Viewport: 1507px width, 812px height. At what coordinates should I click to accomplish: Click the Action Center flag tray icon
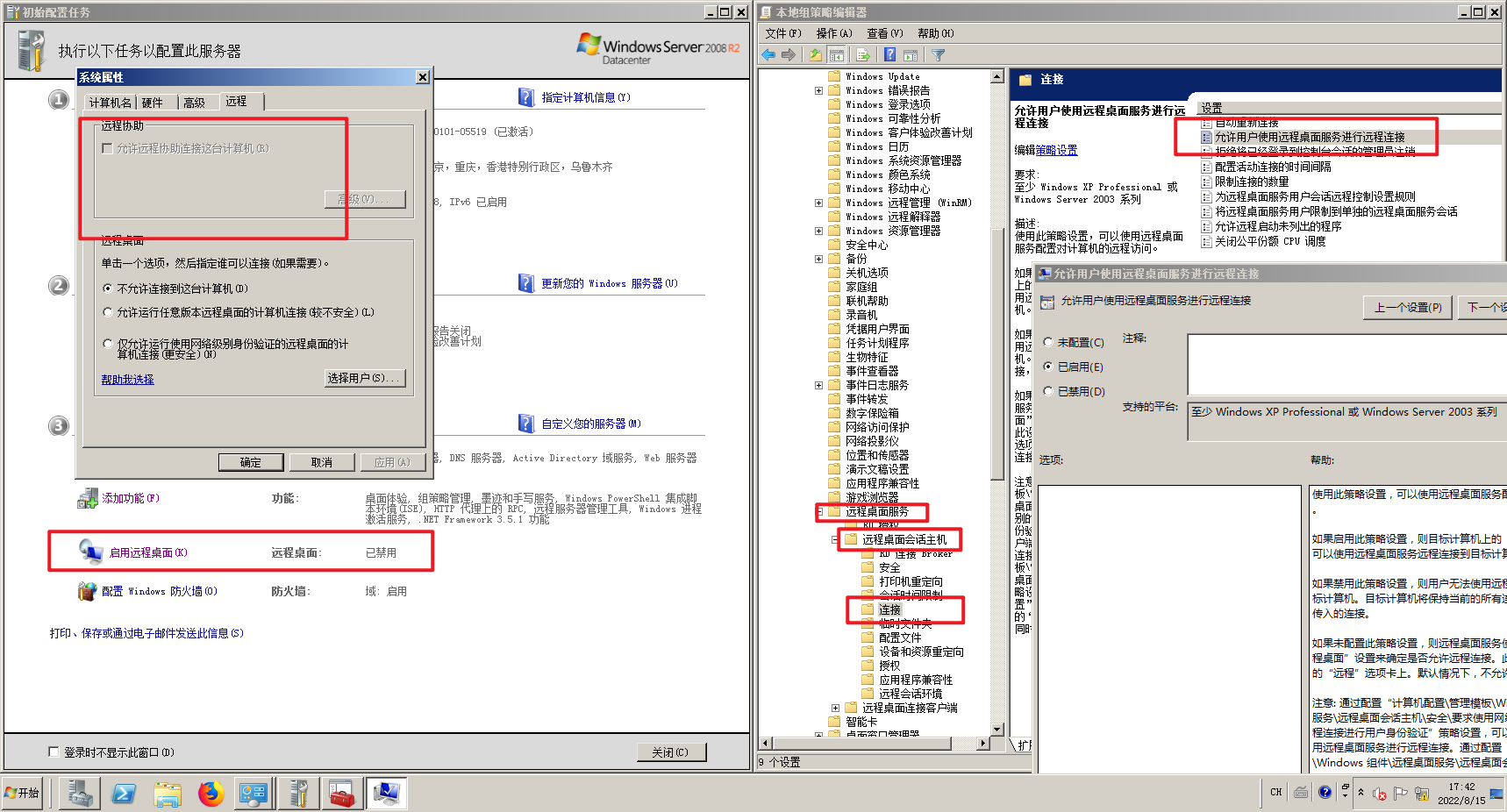pos(1400,793)
